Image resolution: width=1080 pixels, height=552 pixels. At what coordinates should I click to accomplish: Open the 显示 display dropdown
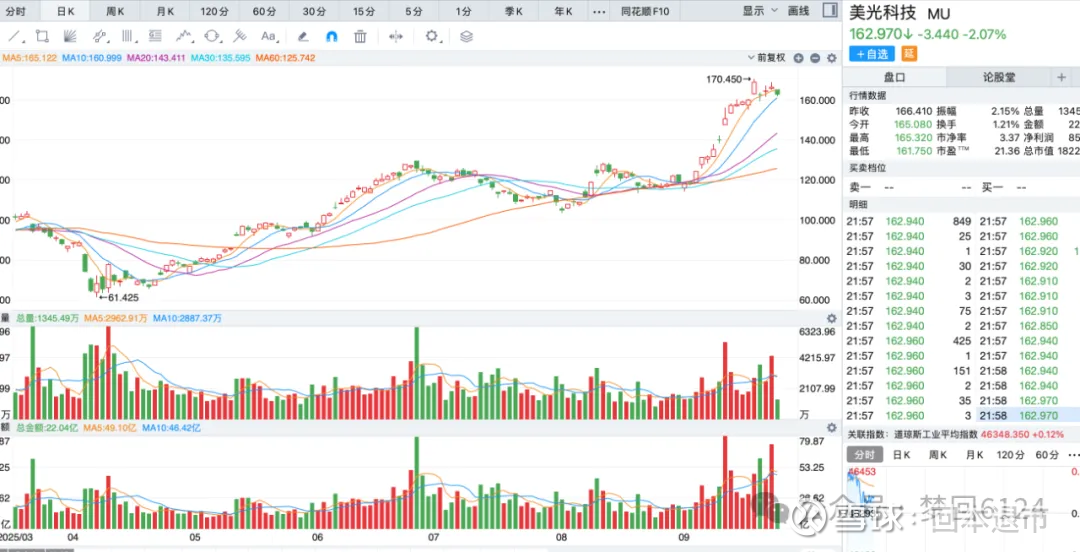pyautogui.click(x=759, y=11)
